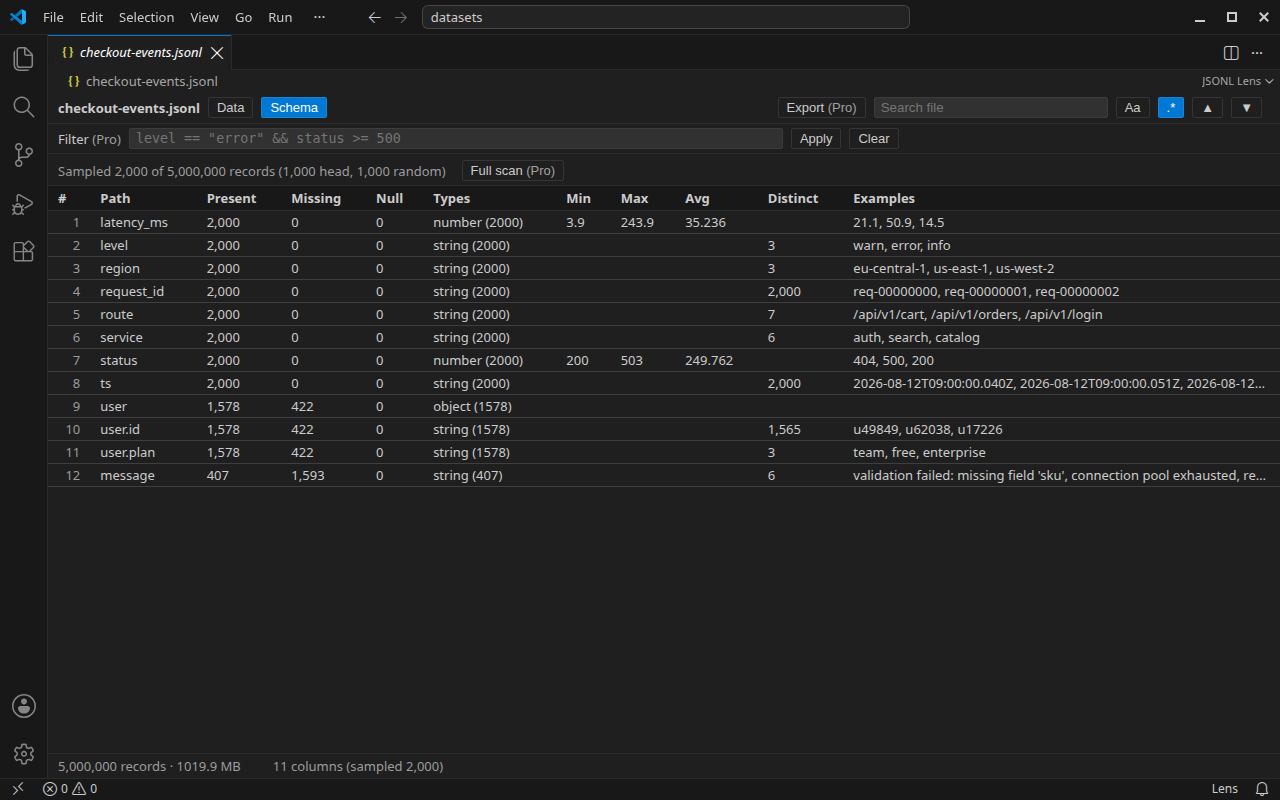Open the Run menu

[x=280, y=17]
